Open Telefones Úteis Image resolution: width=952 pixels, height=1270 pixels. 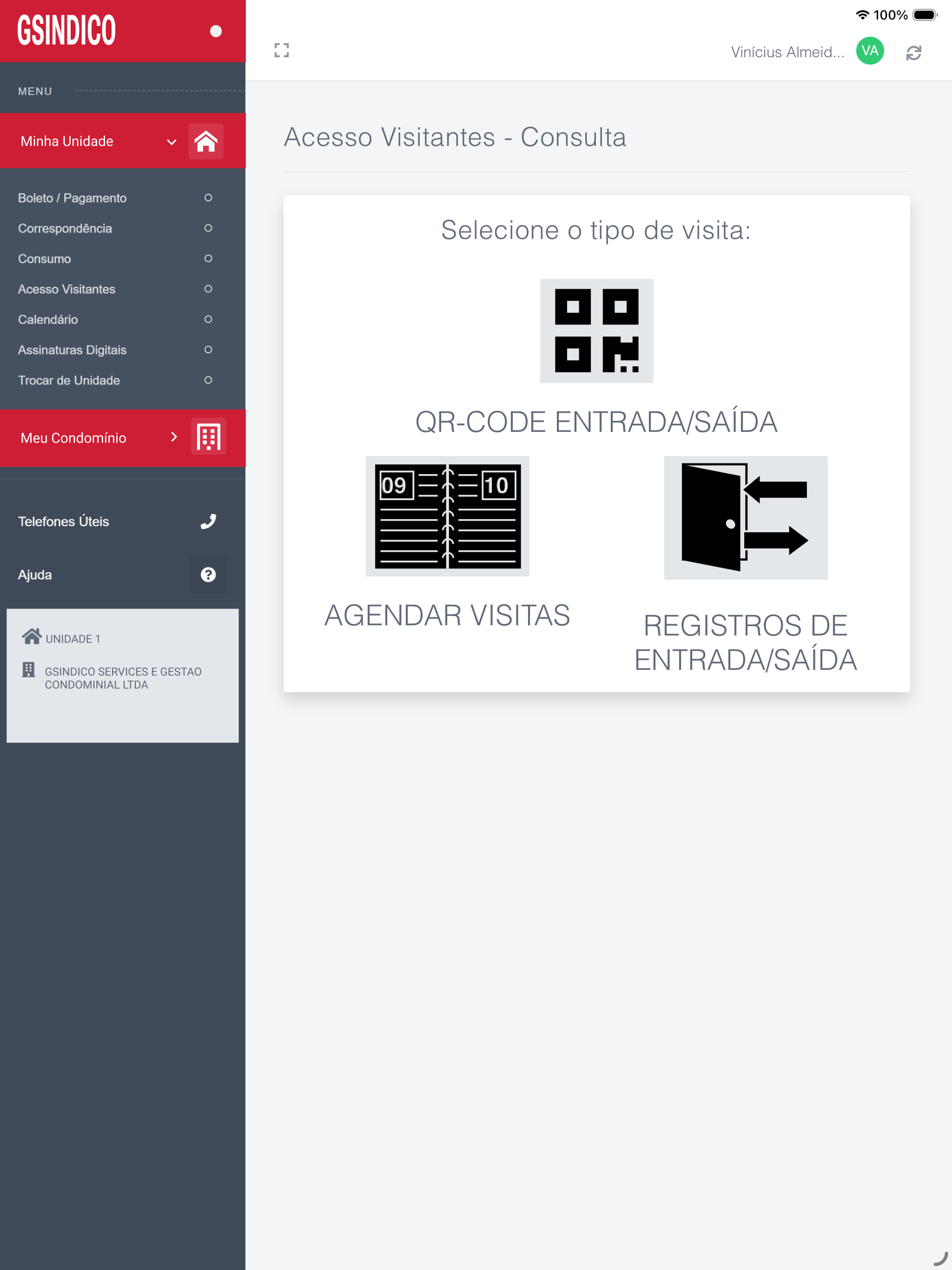63,521
